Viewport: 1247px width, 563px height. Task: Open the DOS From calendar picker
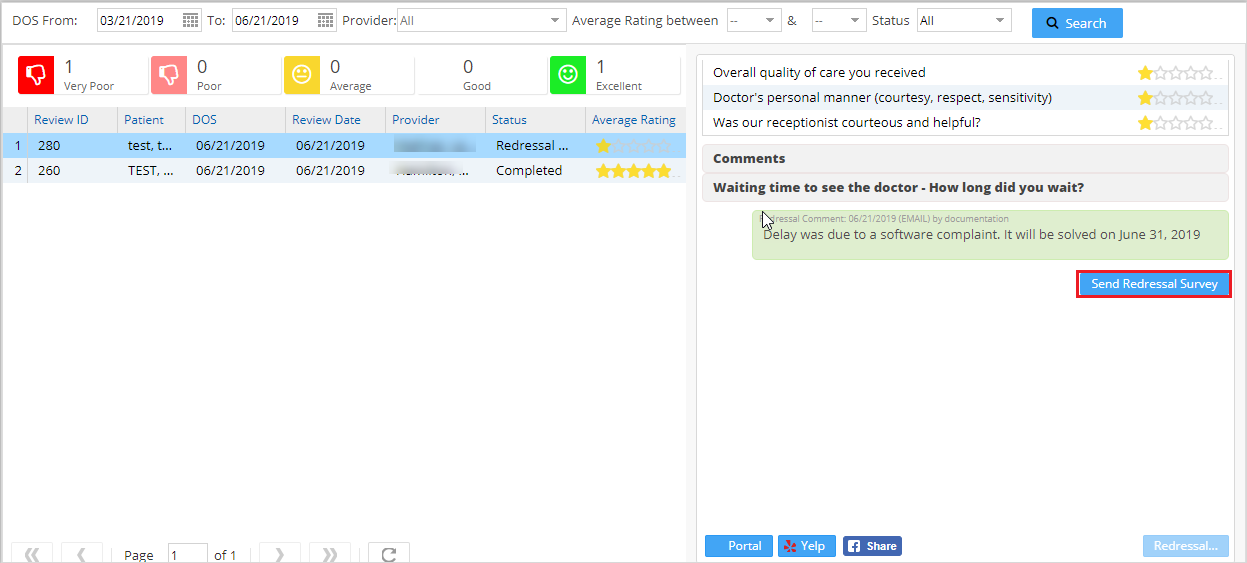(190, 21)
